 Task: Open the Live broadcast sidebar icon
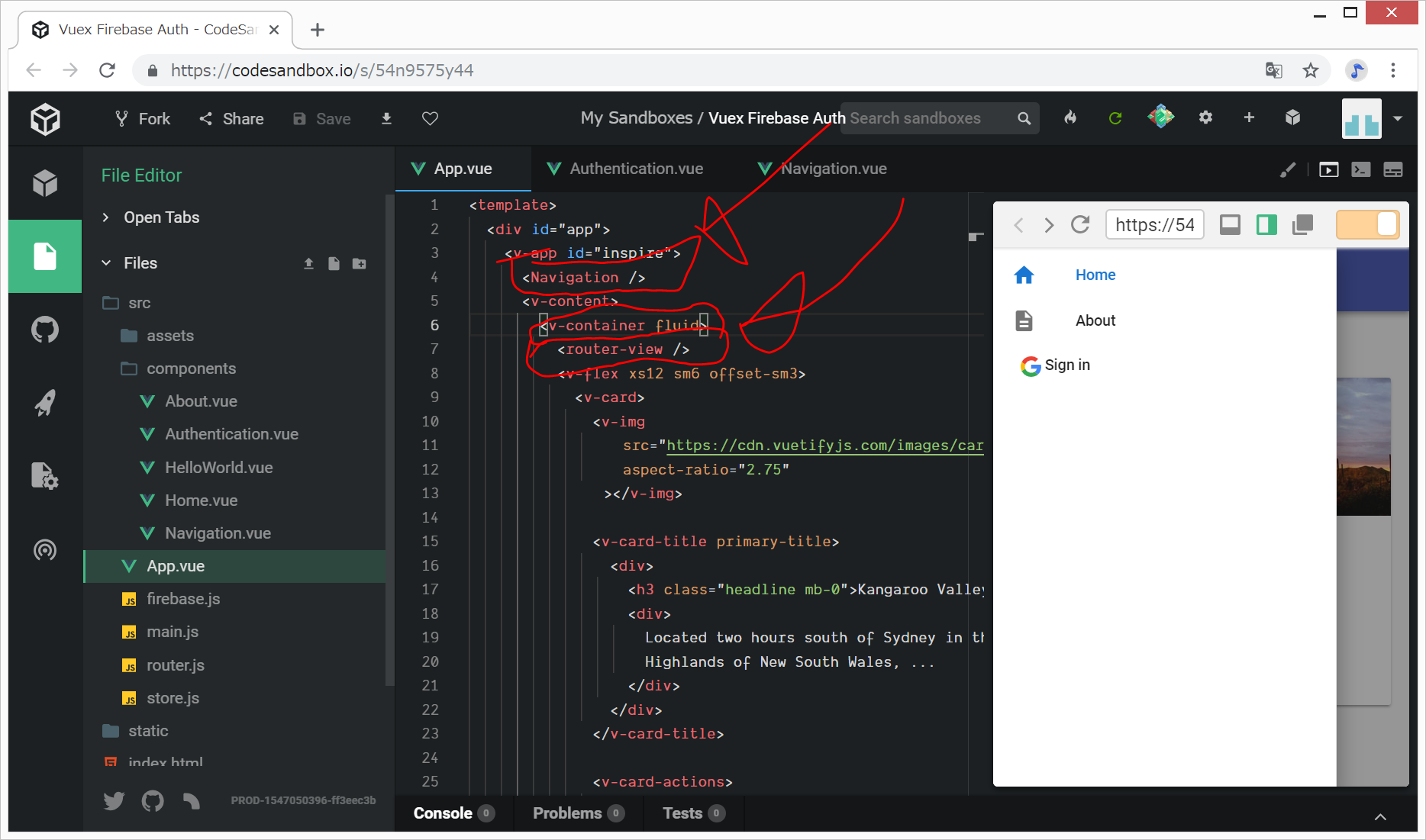pos(45,549)
